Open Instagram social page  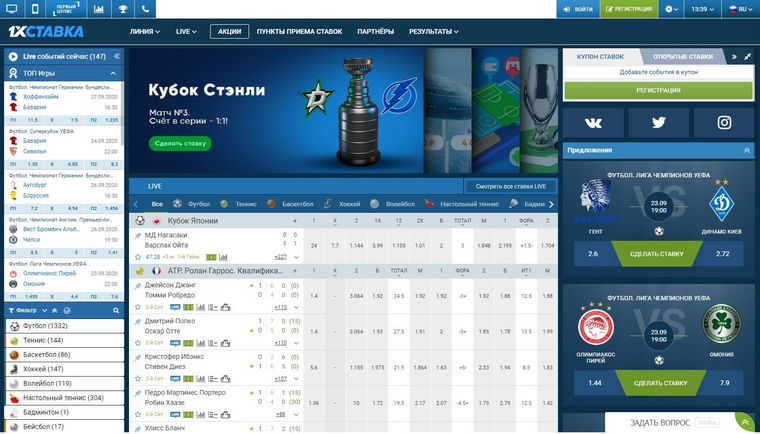coord(724,123)
